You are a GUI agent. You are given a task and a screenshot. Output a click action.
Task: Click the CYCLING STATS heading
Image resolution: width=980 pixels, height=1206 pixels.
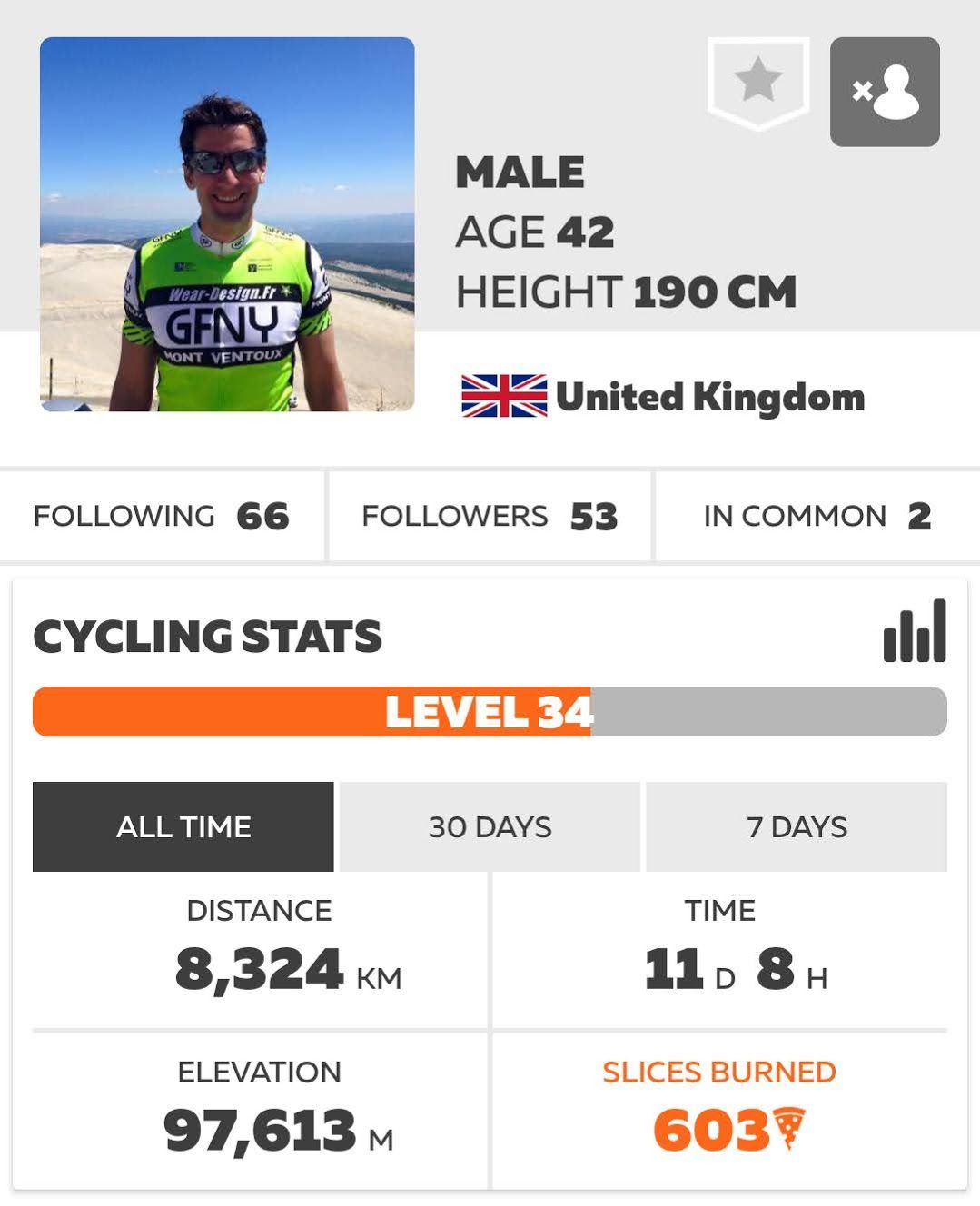207,637
